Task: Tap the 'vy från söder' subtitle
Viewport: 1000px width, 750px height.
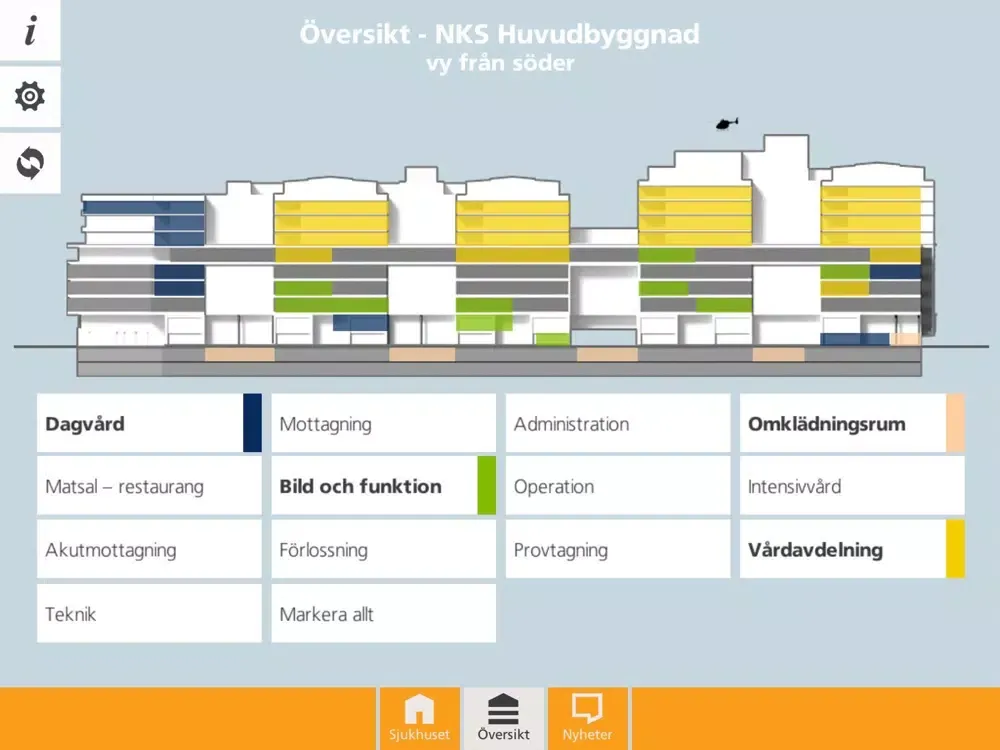Action: [x=500, y=64]
